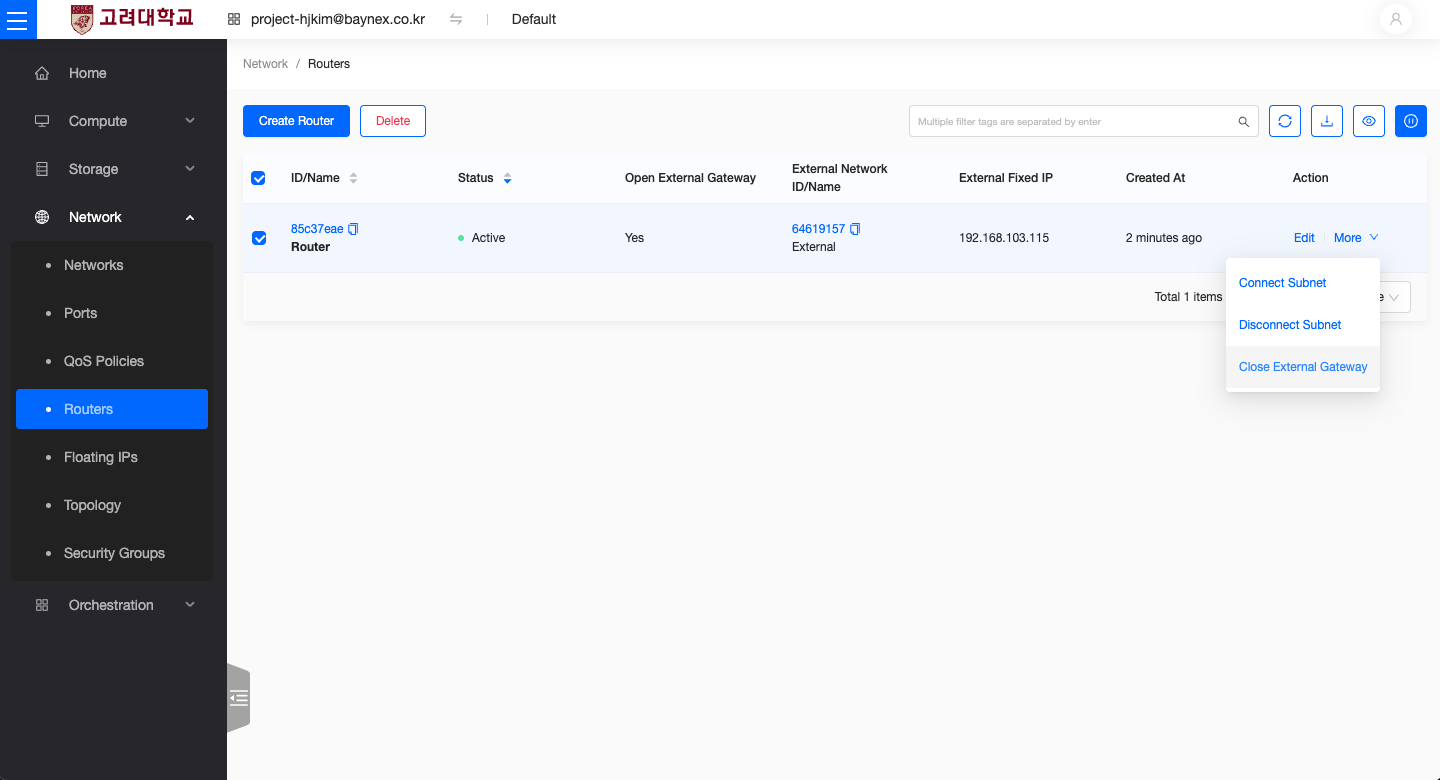This screenshot has width=1440, height=780.
Task: Open the user profile avatar
Action: click(x=1395, y=19)
